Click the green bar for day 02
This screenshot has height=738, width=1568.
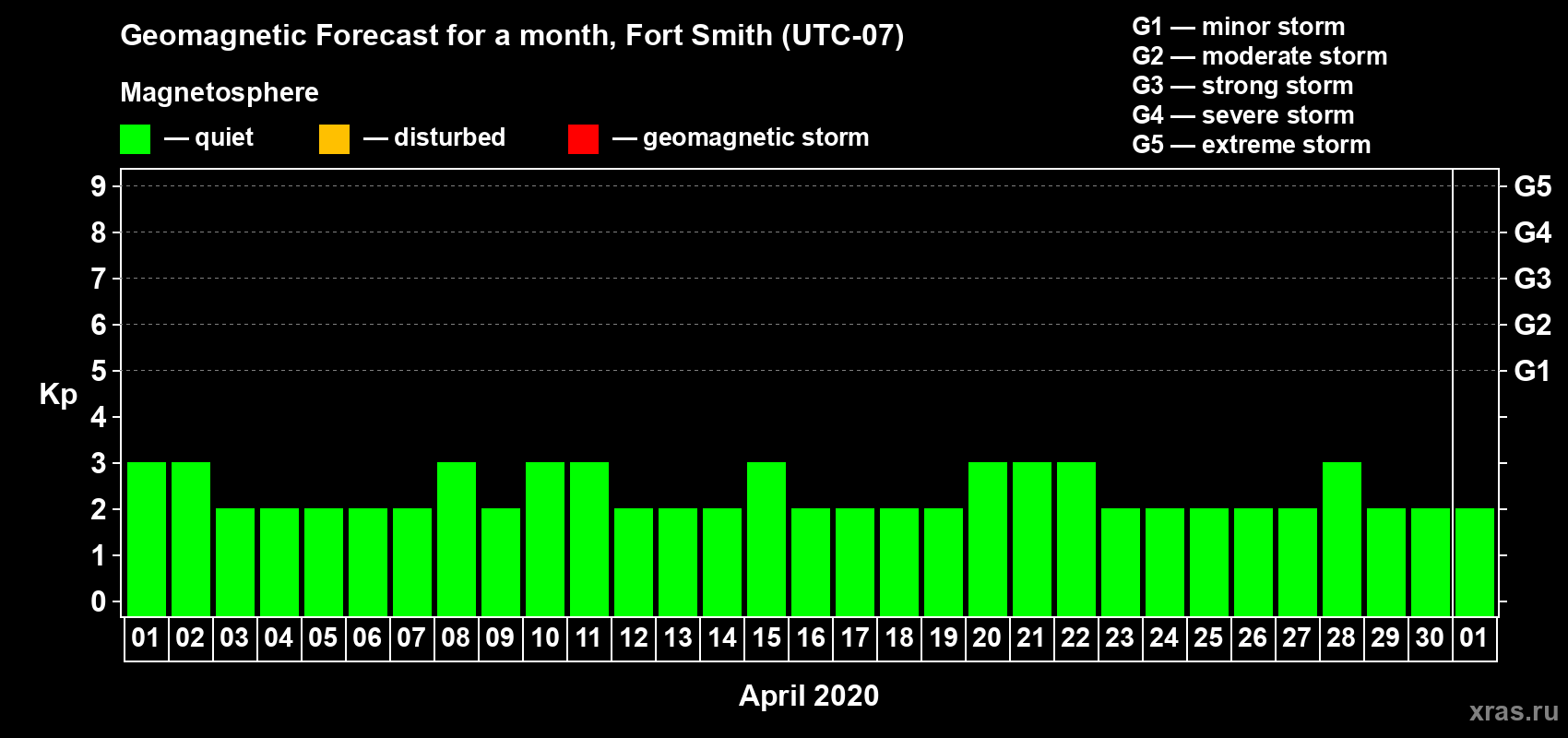191,540
